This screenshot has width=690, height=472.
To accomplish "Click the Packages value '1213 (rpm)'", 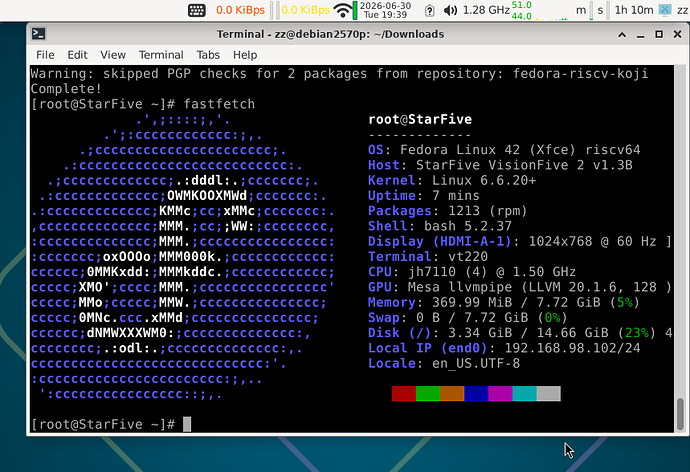I will tap(488, 211).
